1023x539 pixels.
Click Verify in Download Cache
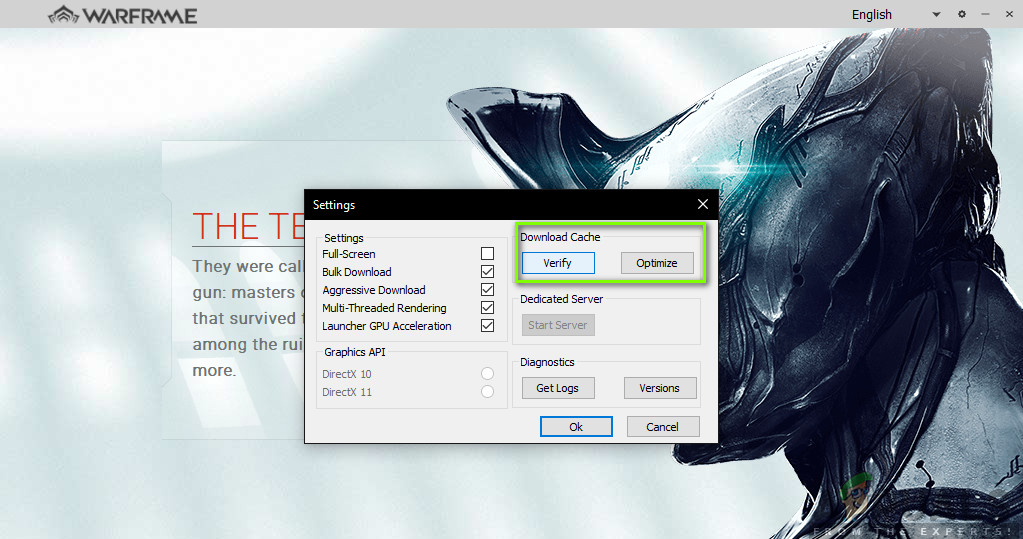point(558,263)
